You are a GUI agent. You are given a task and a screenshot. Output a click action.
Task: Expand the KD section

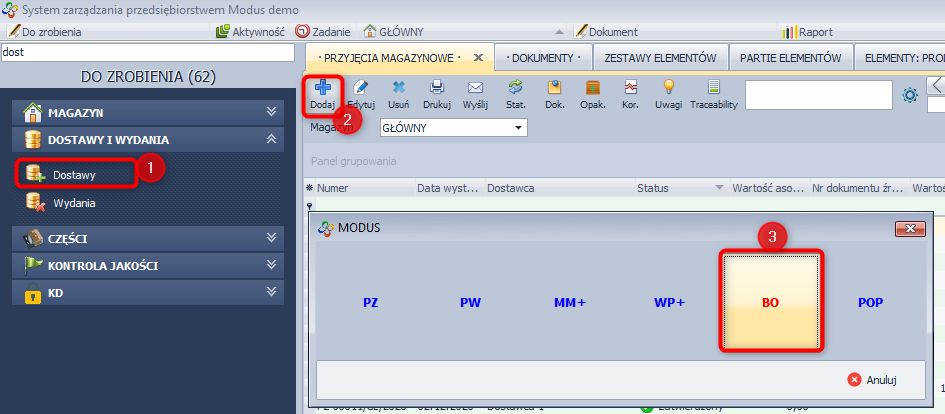(271, 293)
